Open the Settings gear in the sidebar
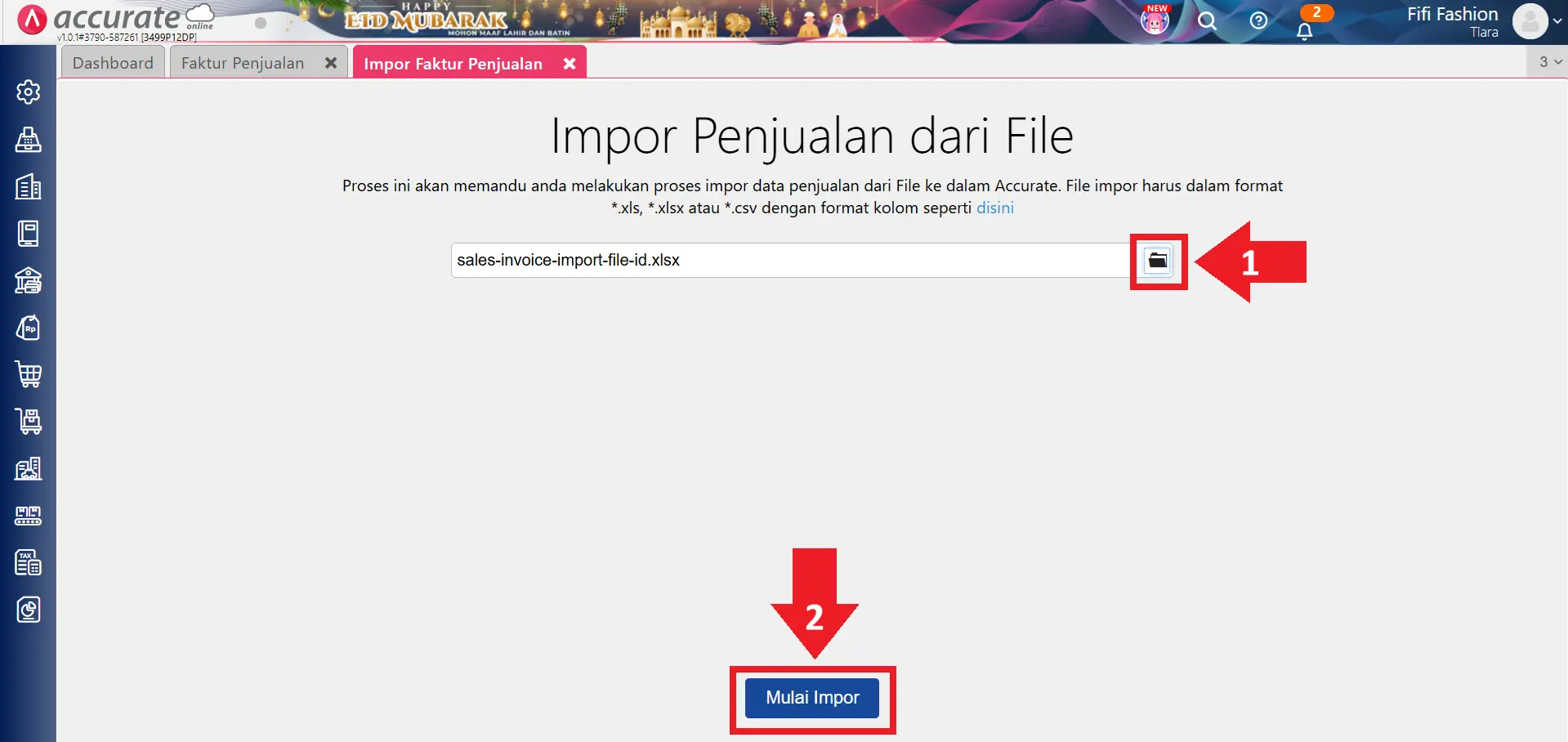Screen dimensions: 1568x742 click(29, 92)
